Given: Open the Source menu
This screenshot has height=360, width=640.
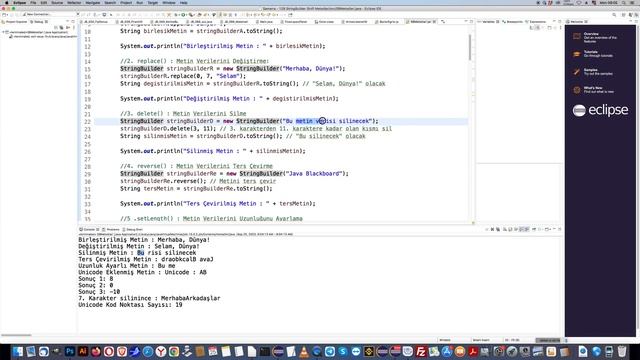Looking at the screenshot, I should click(57, 3).
